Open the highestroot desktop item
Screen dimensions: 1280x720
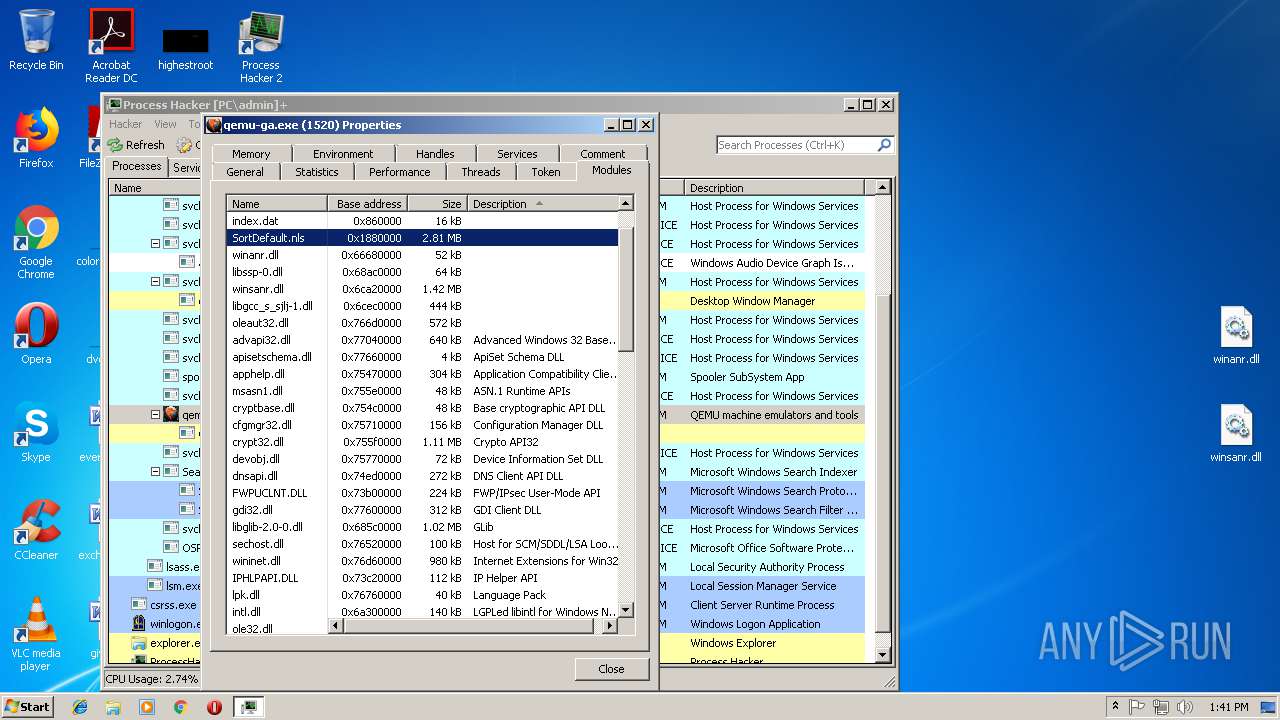(185, 48)
